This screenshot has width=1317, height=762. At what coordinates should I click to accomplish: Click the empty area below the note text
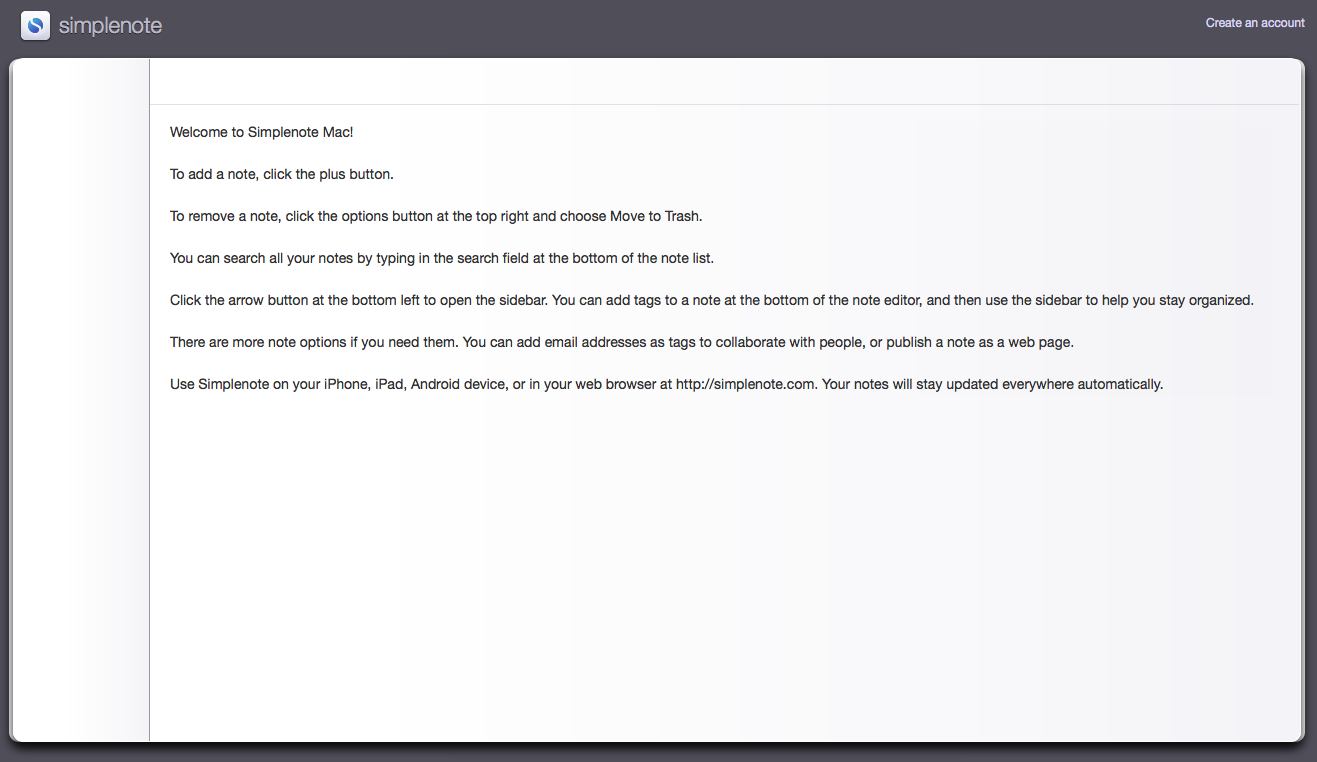[725, 570]
